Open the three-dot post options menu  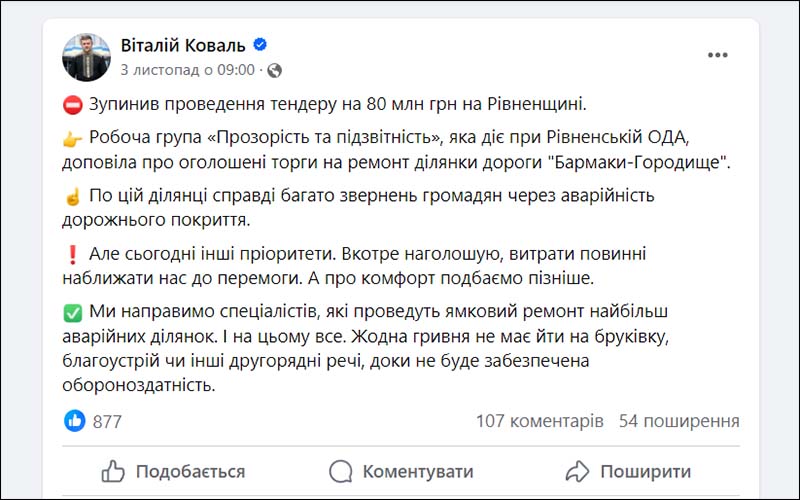click(x=717, y=55)
